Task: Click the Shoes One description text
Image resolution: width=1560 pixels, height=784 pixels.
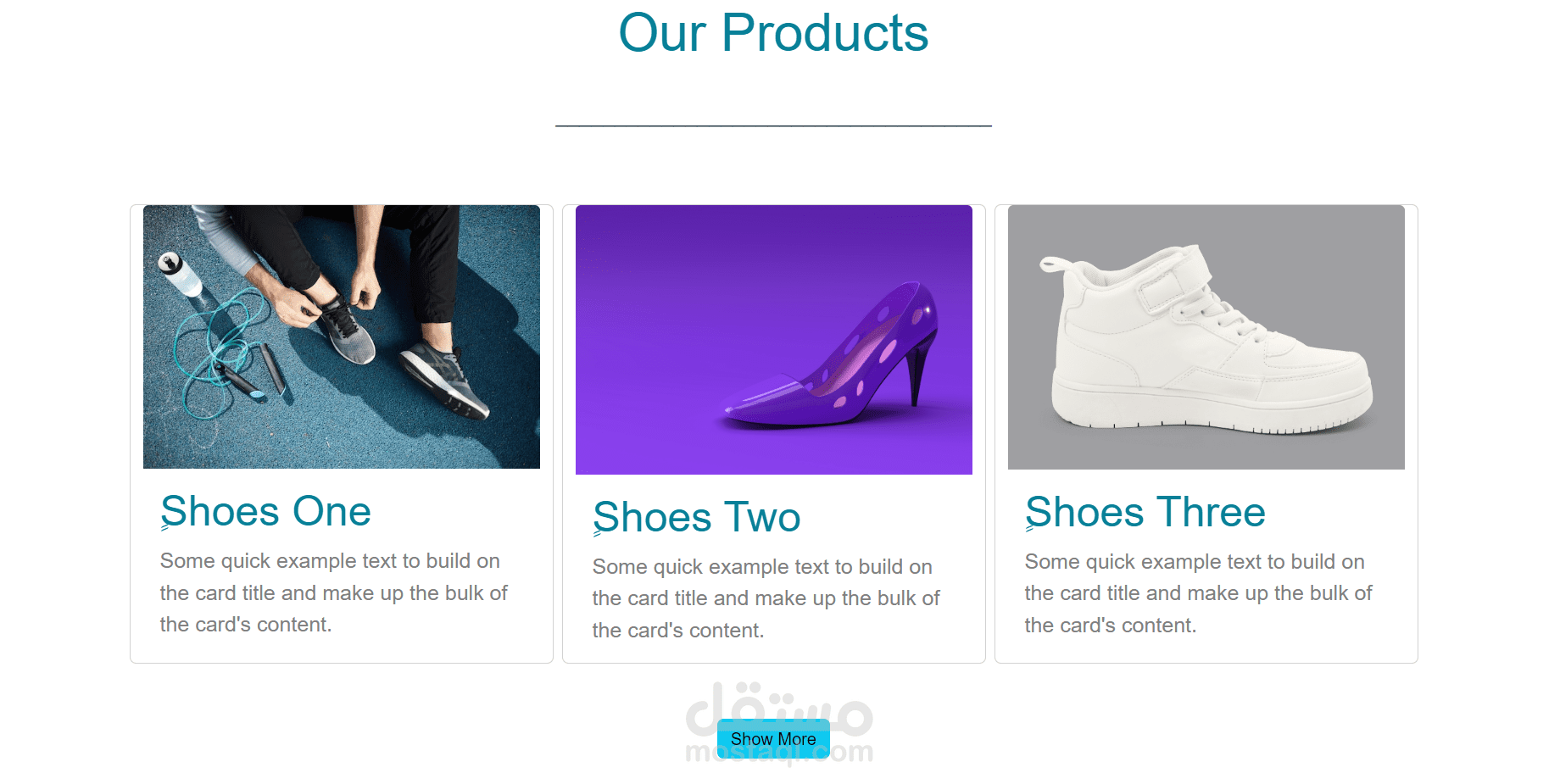Action: 334,592
